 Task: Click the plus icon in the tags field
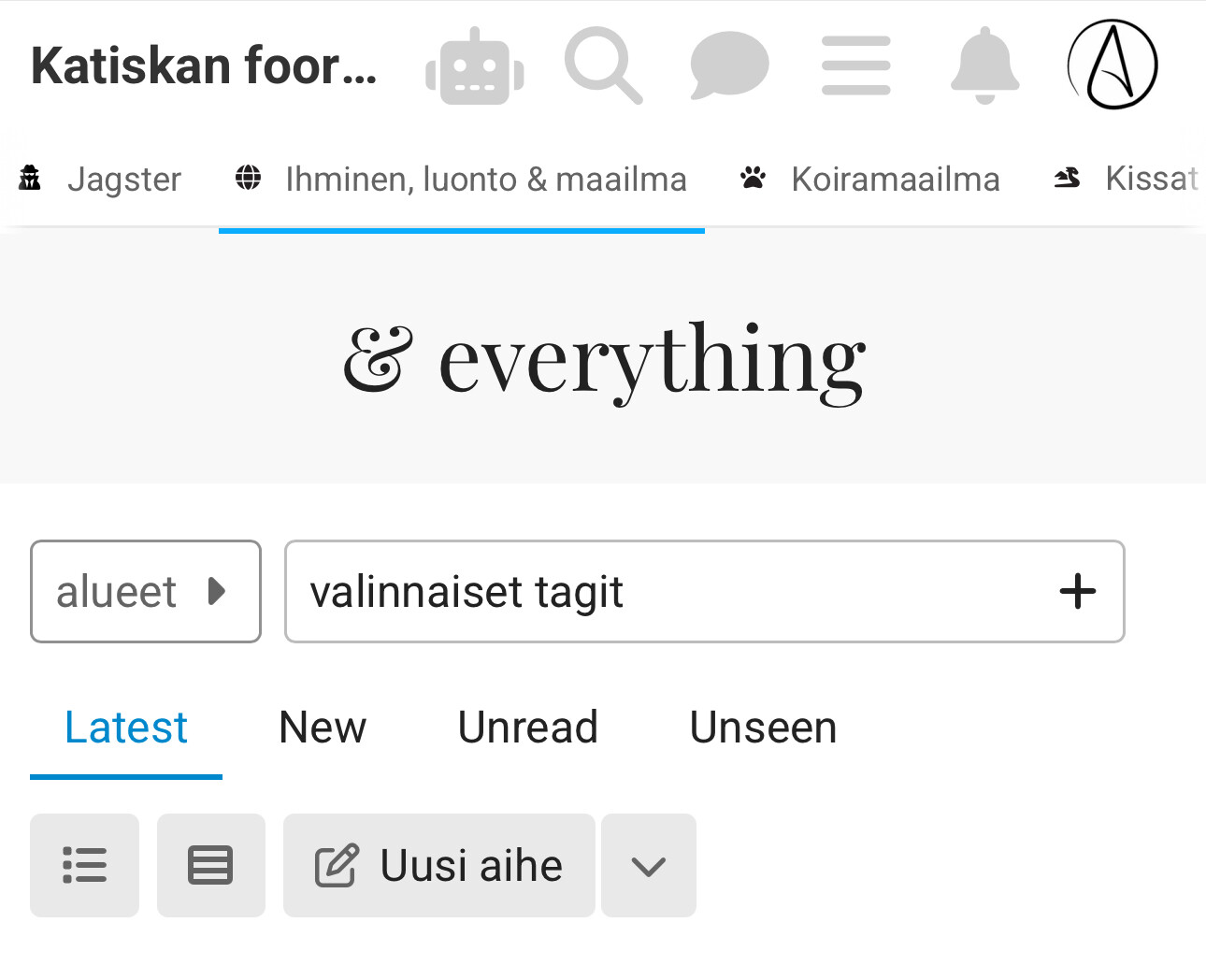(1077, 591)
